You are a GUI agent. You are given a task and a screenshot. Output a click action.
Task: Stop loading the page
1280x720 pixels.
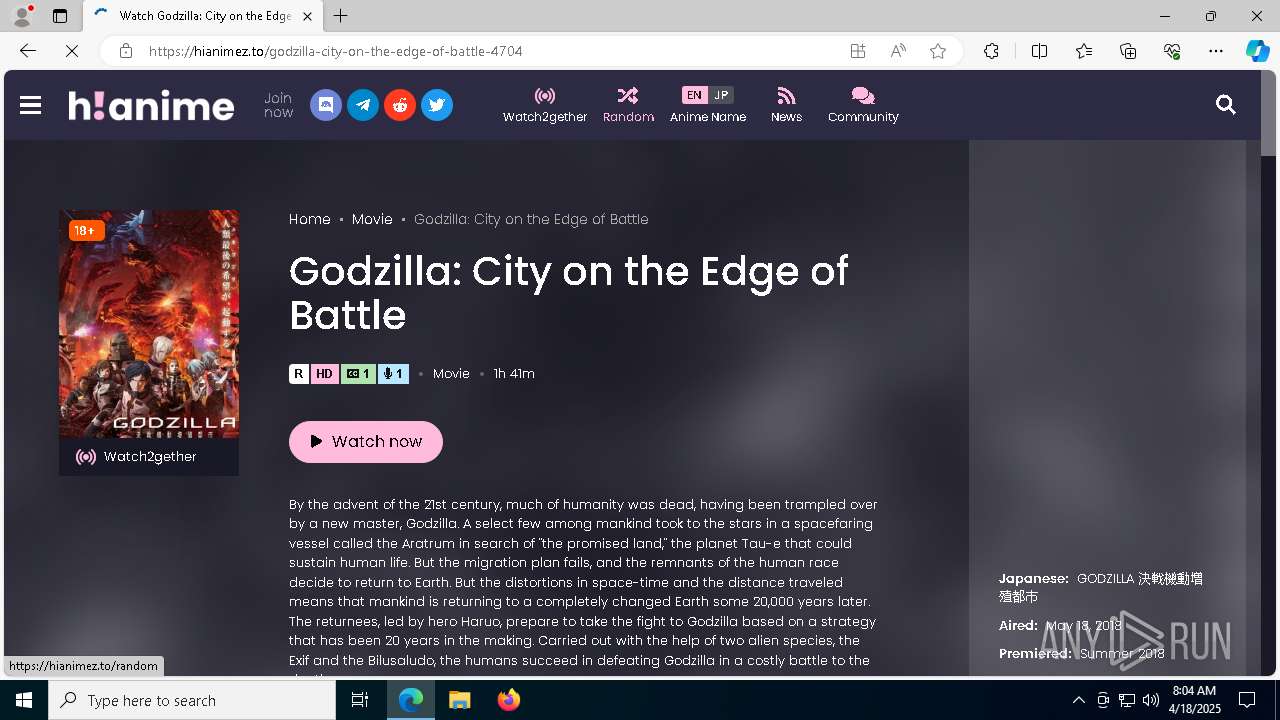[72, 51]
